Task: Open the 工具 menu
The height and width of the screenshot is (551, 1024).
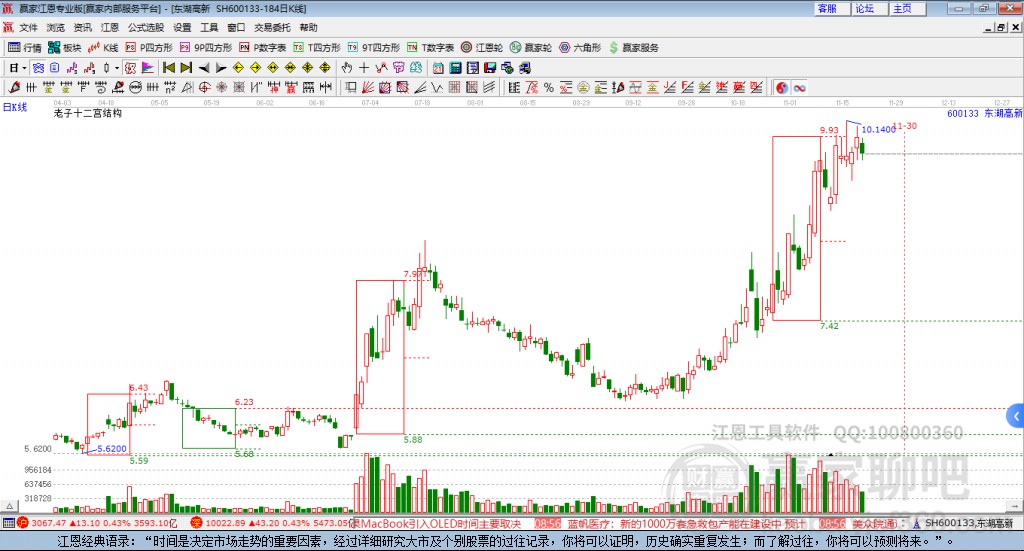Action: tap(209, 27)
